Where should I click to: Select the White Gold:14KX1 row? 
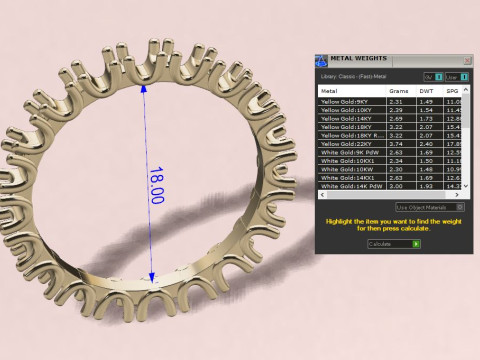[x=390, y=178]
